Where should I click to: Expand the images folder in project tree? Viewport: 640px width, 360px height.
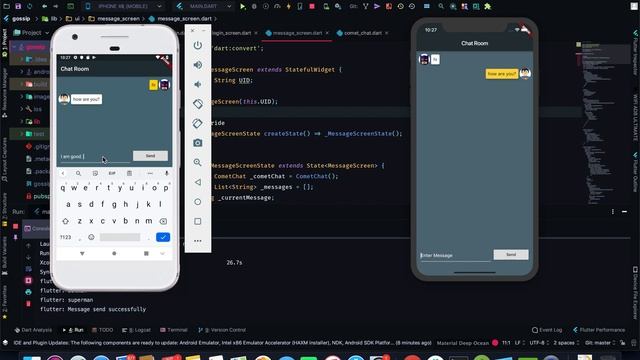coord(22,97)
